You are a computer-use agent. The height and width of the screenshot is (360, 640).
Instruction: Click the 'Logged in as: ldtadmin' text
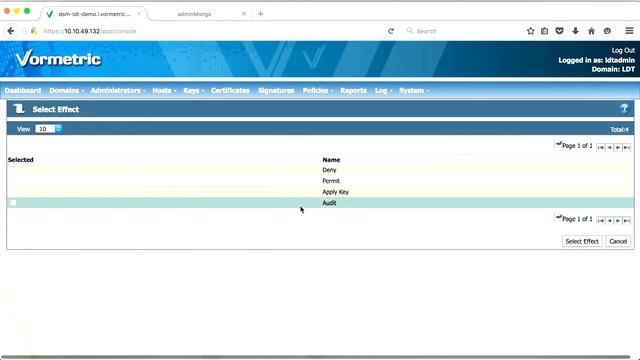click(x=596, y=60)
